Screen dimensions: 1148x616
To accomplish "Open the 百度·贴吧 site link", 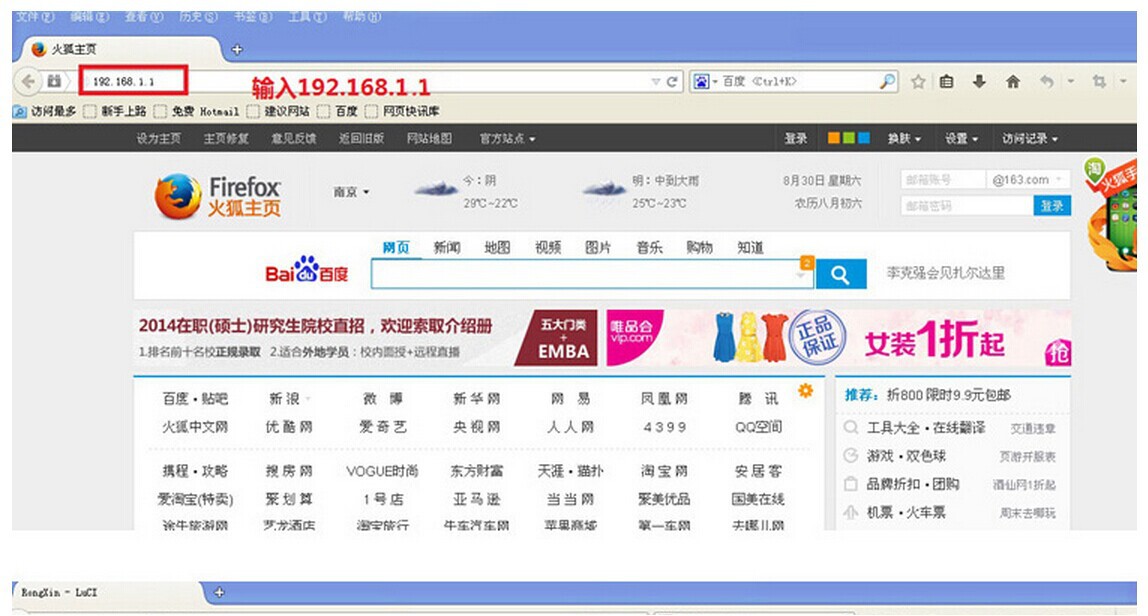I will tap(195, 399).
